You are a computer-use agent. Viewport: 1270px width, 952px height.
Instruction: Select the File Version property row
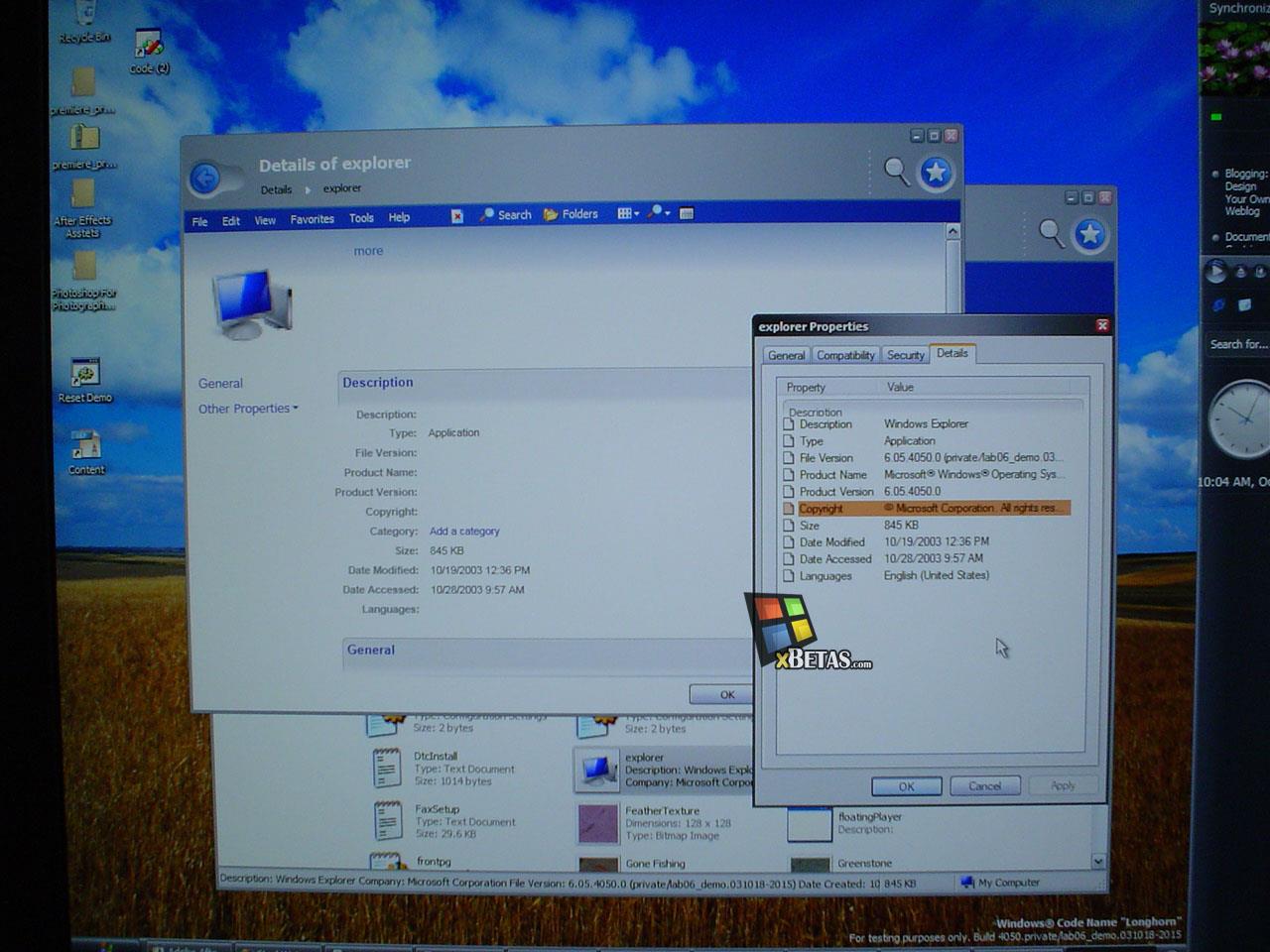929,458
